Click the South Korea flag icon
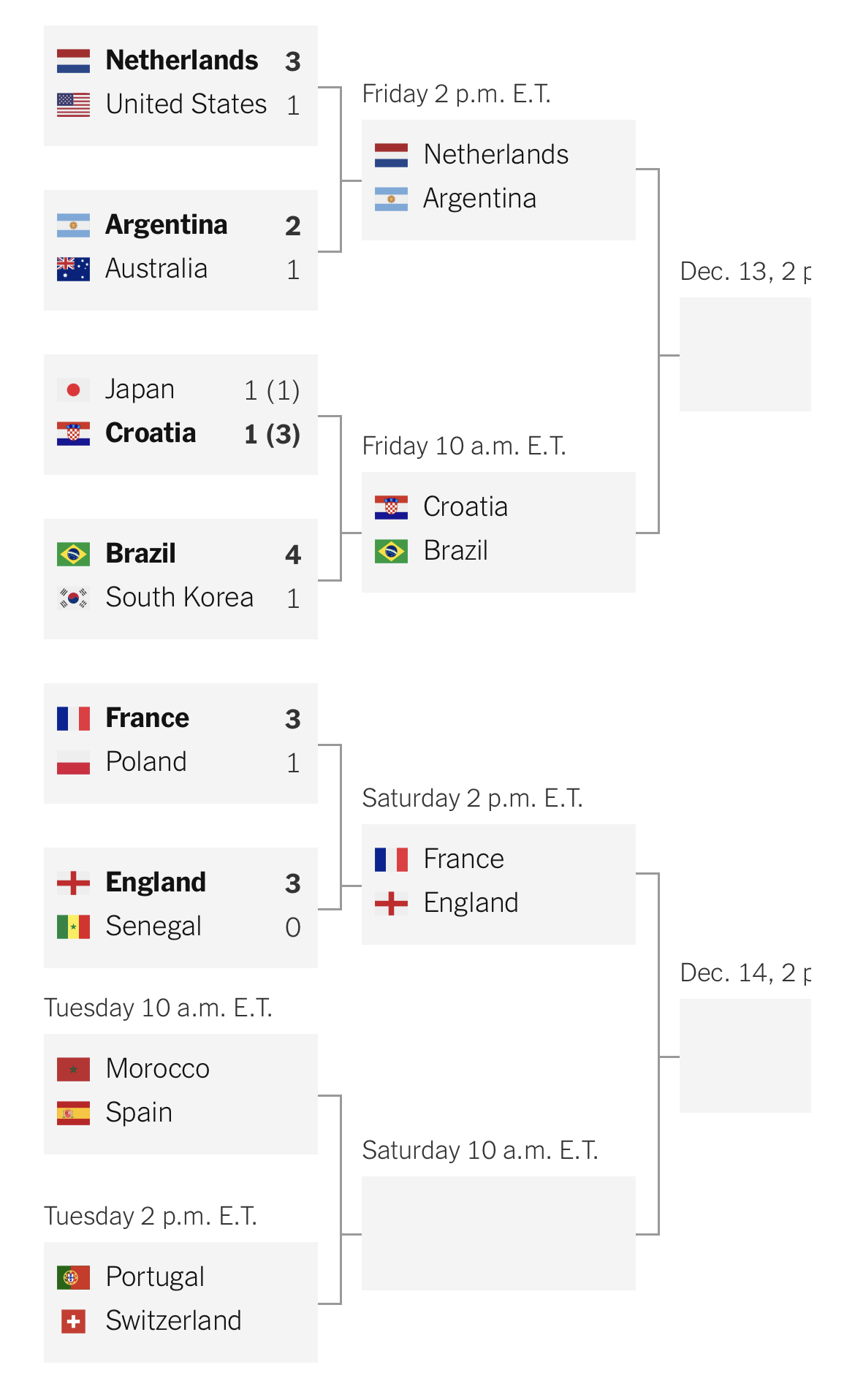The width and height of the screenshot is (855, 1400). 73,598
